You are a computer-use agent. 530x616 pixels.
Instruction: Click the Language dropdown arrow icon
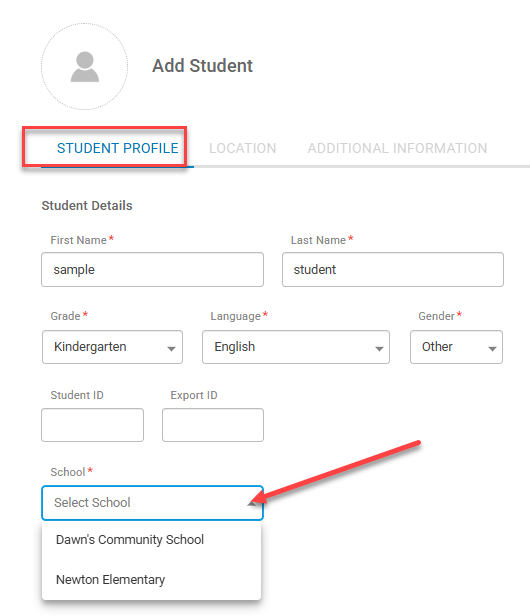[379, 348]
